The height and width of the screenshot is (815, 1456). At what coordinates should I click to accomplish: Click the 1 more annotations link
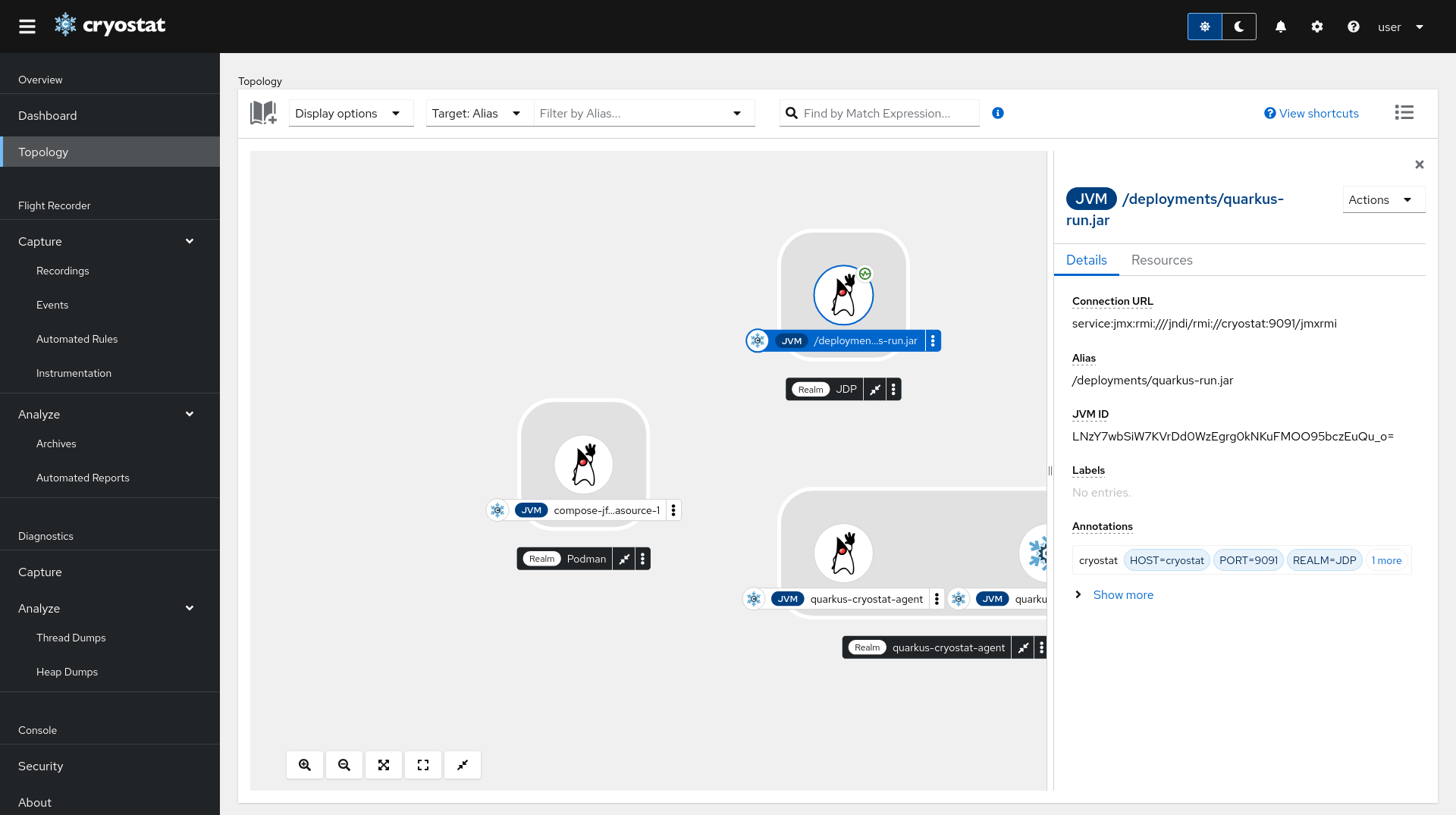(1386, 560)
